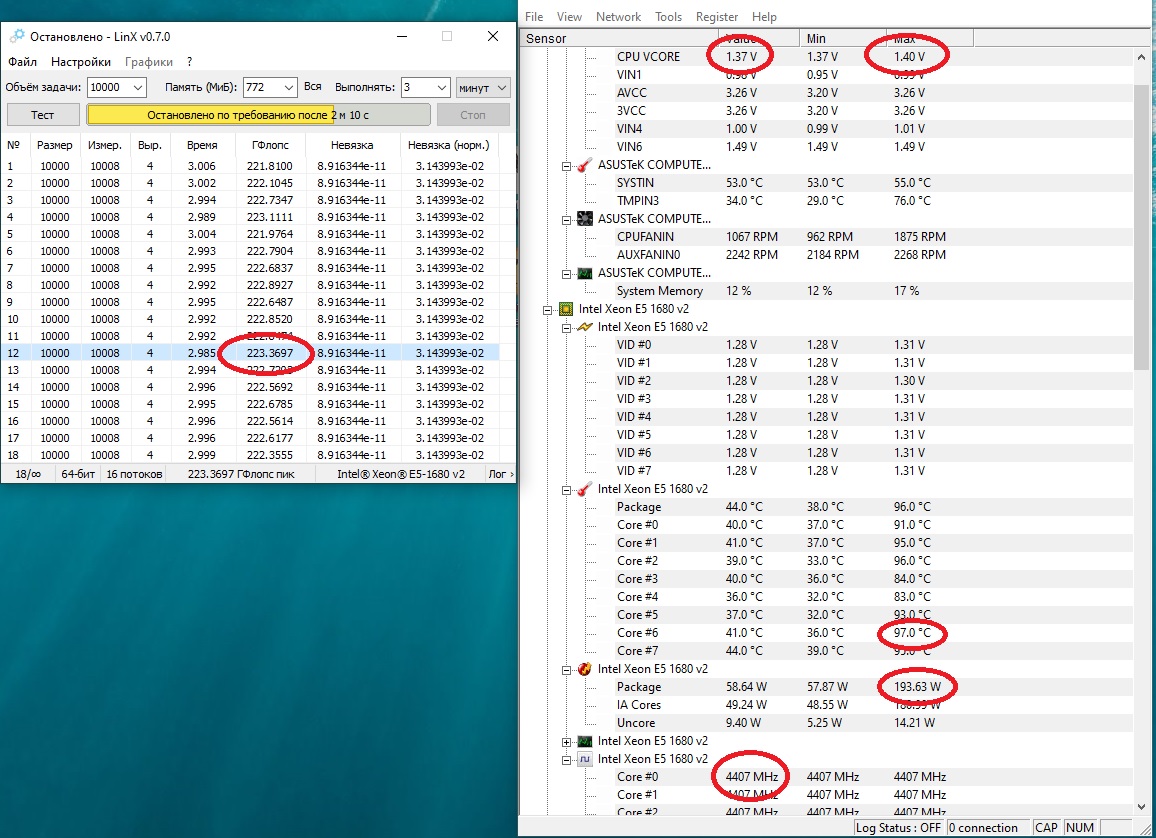Click the clock icon above Core #0 MHz
The image size is (1156, 838).
tap(585, 759)
